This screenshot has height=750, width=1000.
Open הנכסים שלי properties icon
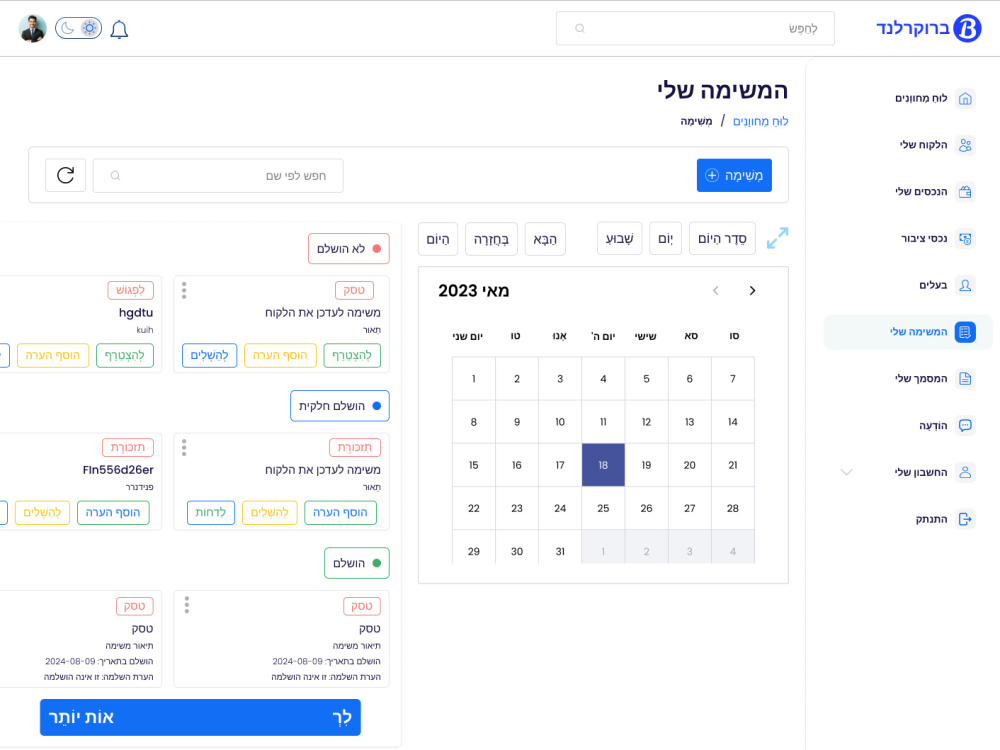click(x=965, y=191)
